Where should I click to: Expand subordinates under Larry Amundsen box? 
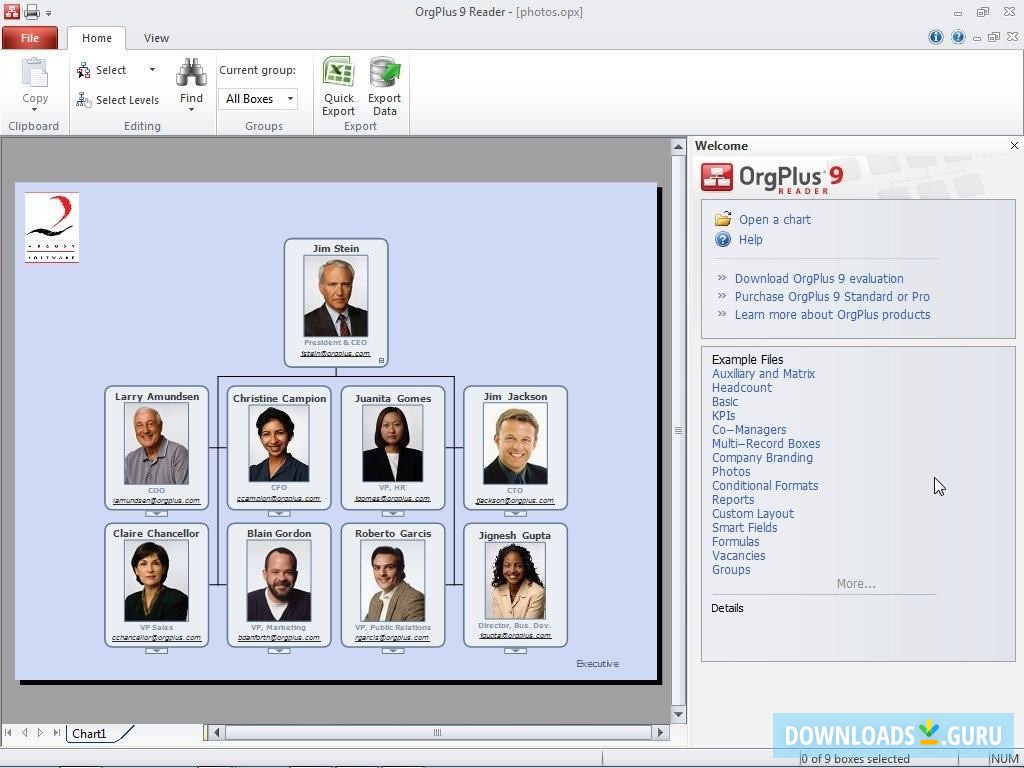click(x=156, y=514)
